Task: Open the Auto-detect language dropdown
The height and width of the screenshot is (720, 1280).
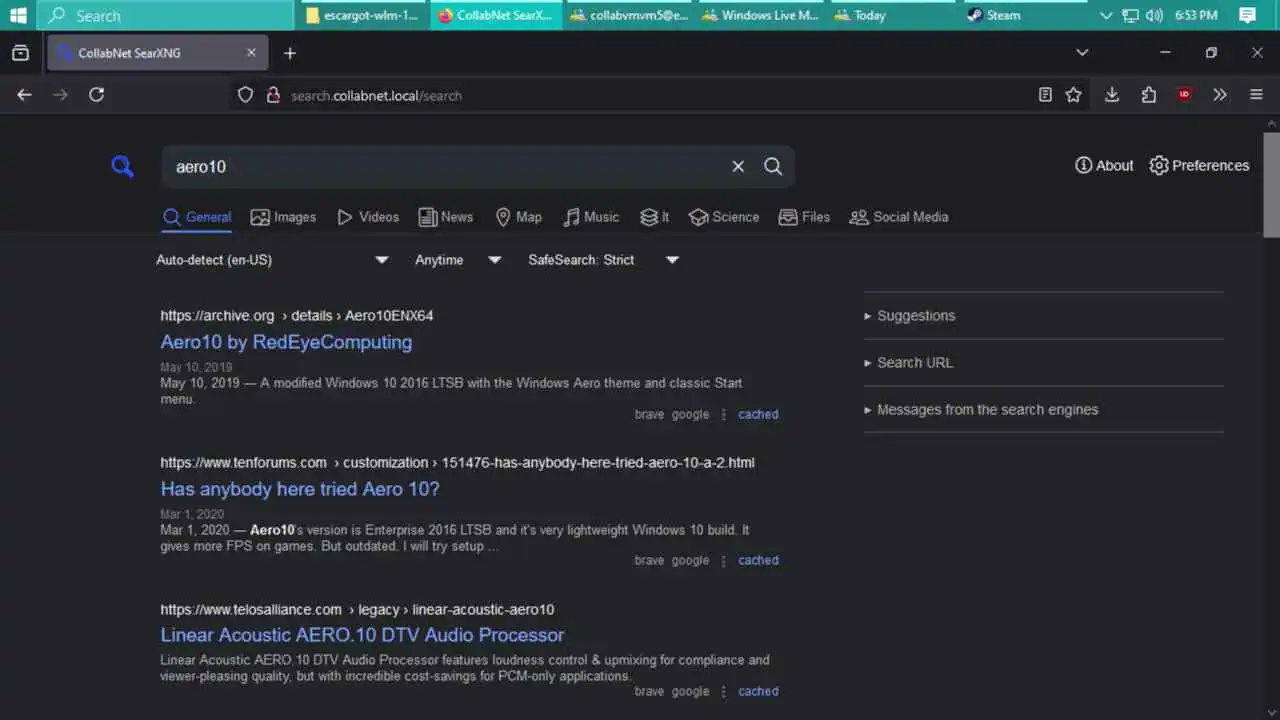Action: [x=272, y=260]
